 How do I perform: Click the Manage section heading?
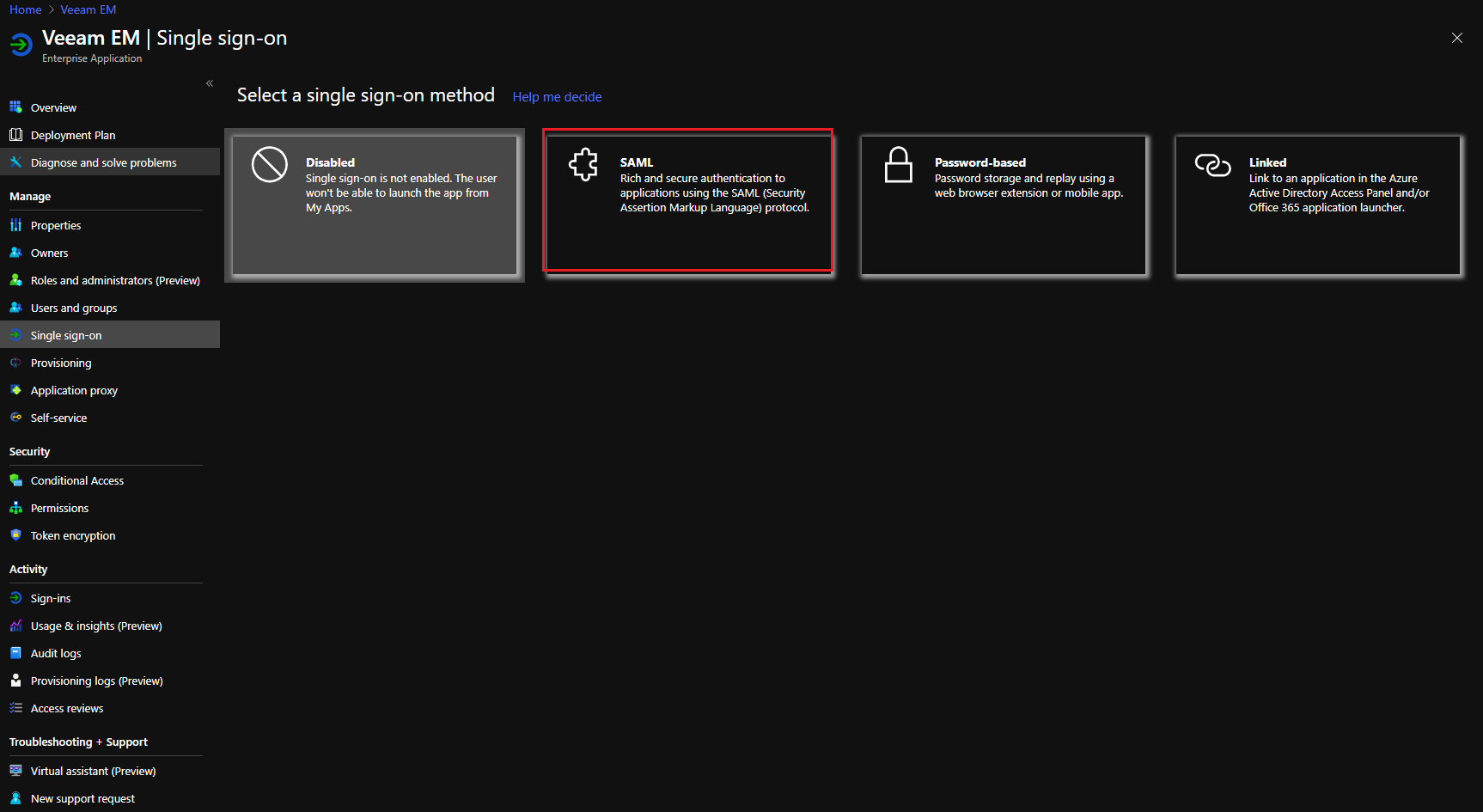(30, 197)
